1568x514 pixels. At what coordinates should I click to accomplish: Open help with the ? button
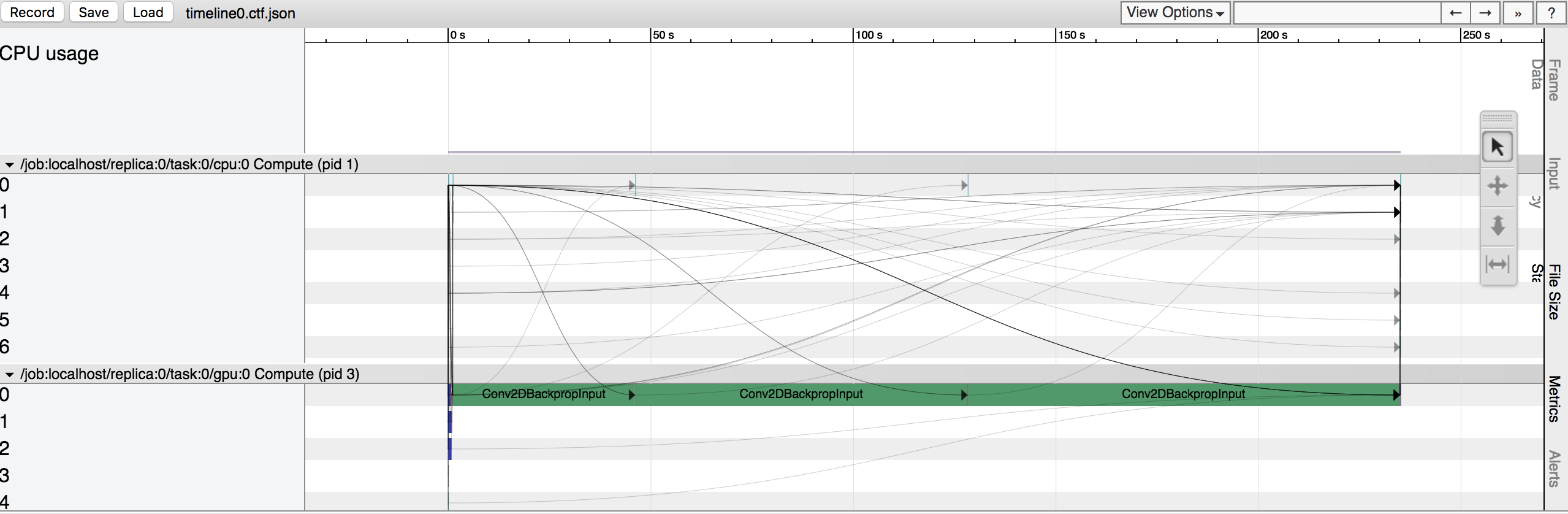[x=1551, y=13]
